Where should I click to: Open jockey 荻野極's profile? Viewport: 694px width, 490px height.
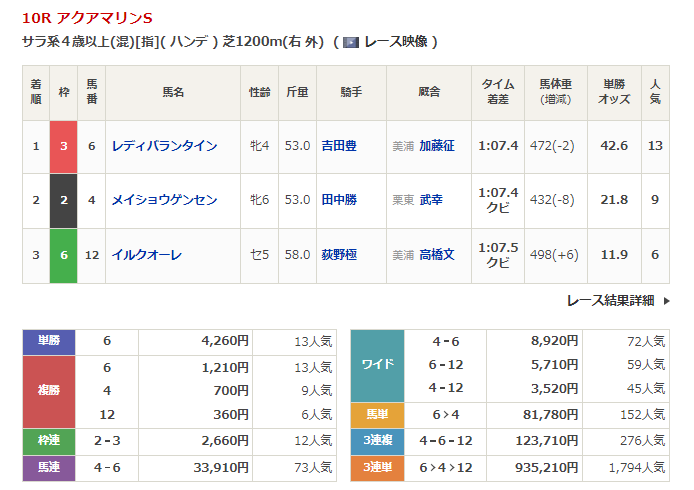pyautogui.click(x=338, y=255)
